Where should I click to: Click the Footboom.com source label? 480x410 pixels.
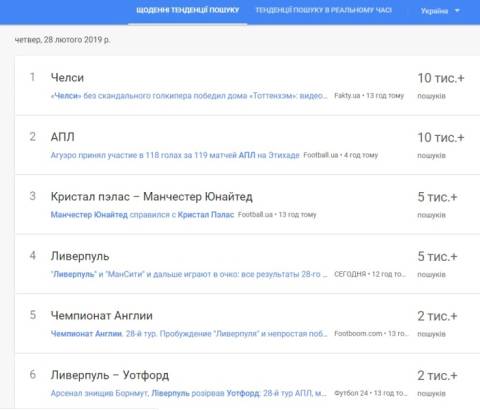click(358, 333)
